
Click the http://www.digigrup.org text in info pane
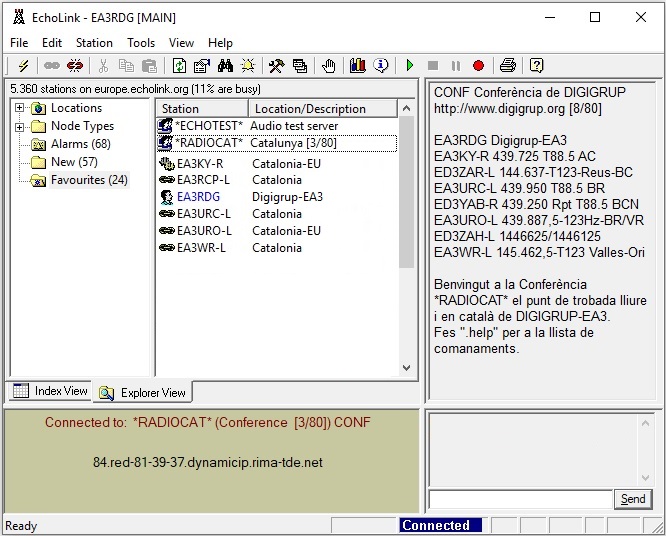pyautogui.click(x=499, y=109)
